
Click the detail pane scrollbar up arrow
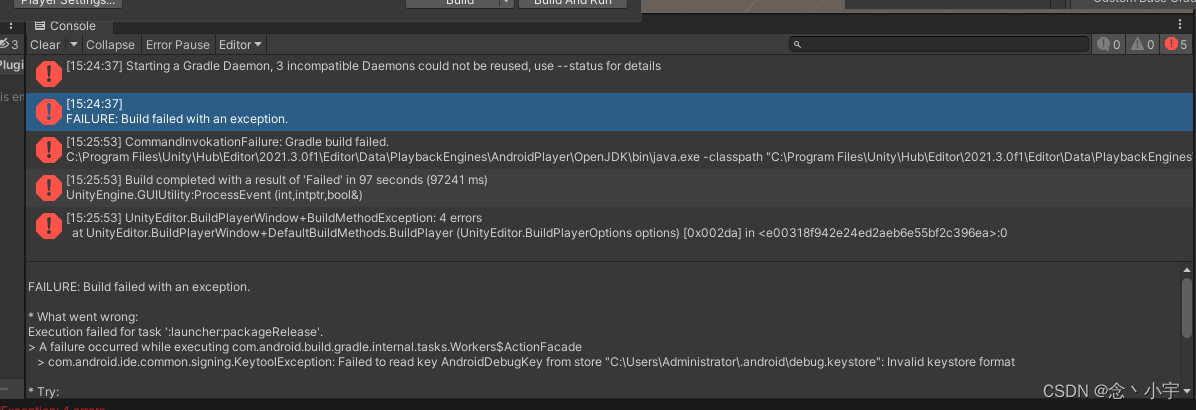(1186, 270)
